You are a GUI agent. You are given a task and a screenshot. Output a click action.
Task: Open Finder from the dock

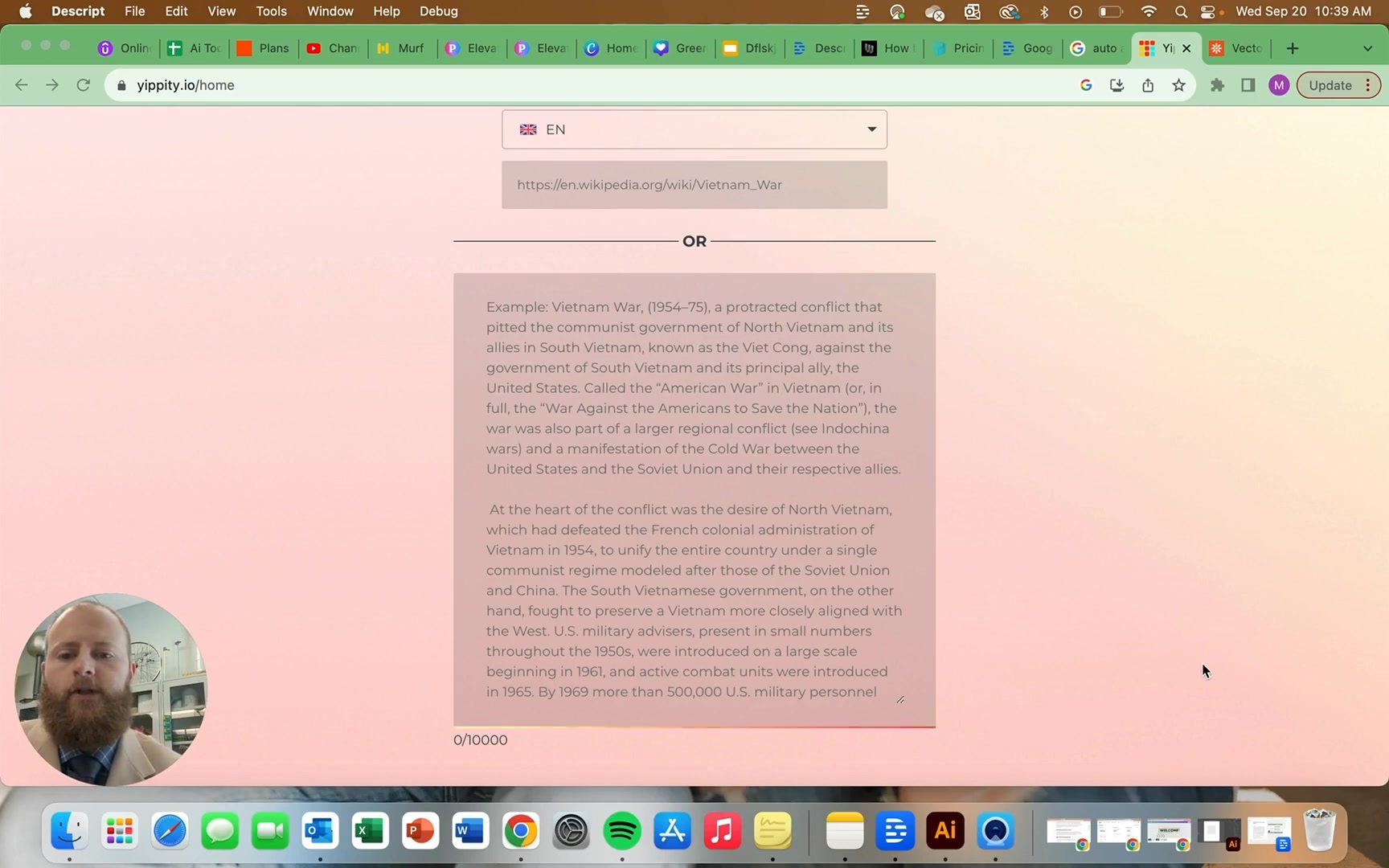69,831
